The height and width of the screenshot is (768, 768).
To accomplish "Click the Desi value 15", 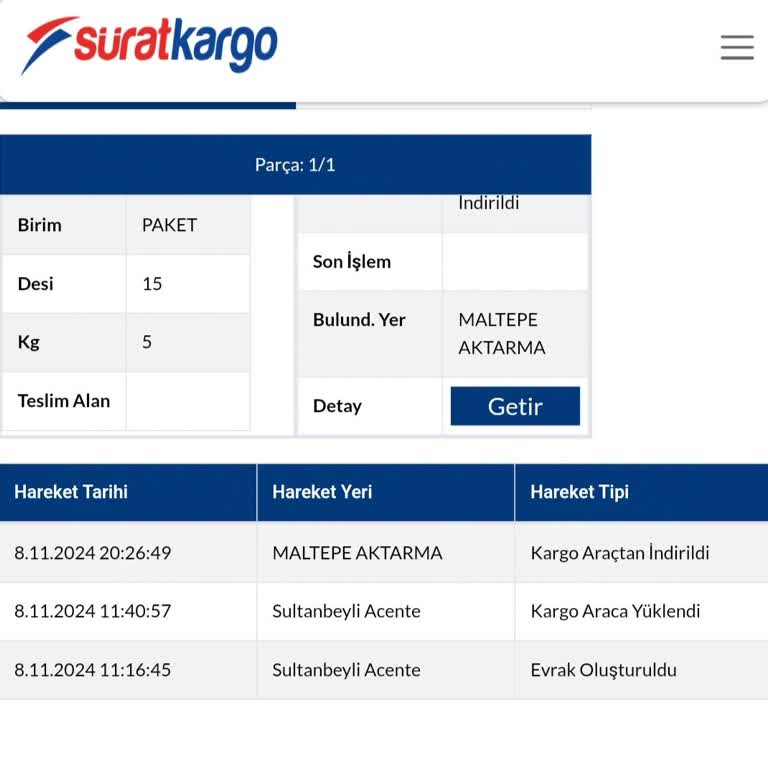I will tap(152, 284).
